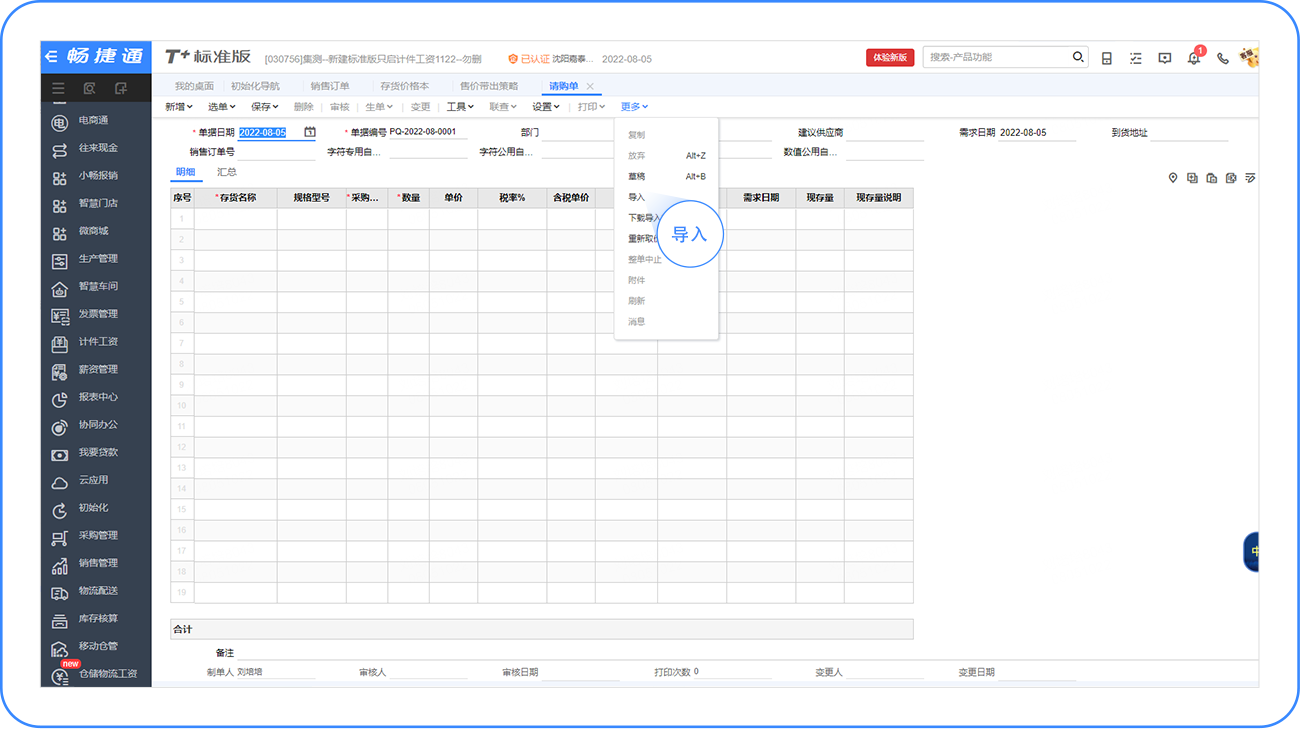Viewport: 1300px width, 729px height.
Task: Click the search magnifier icon
Action: tap(1078, 57)
